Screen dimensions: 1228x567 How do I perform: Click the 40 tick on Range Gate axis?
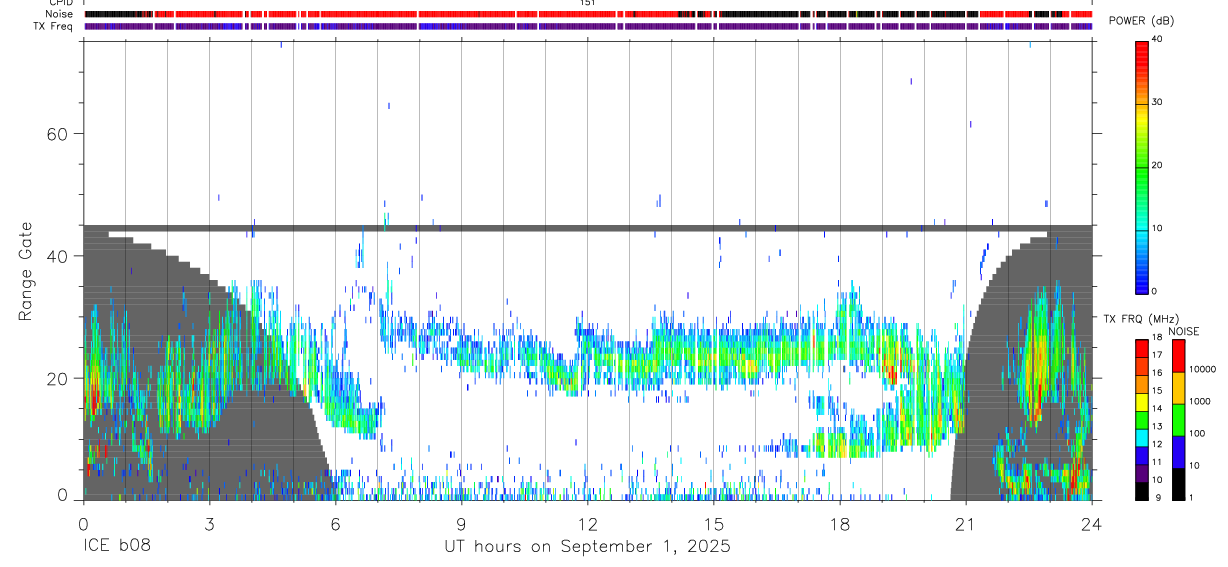[59, 256]
